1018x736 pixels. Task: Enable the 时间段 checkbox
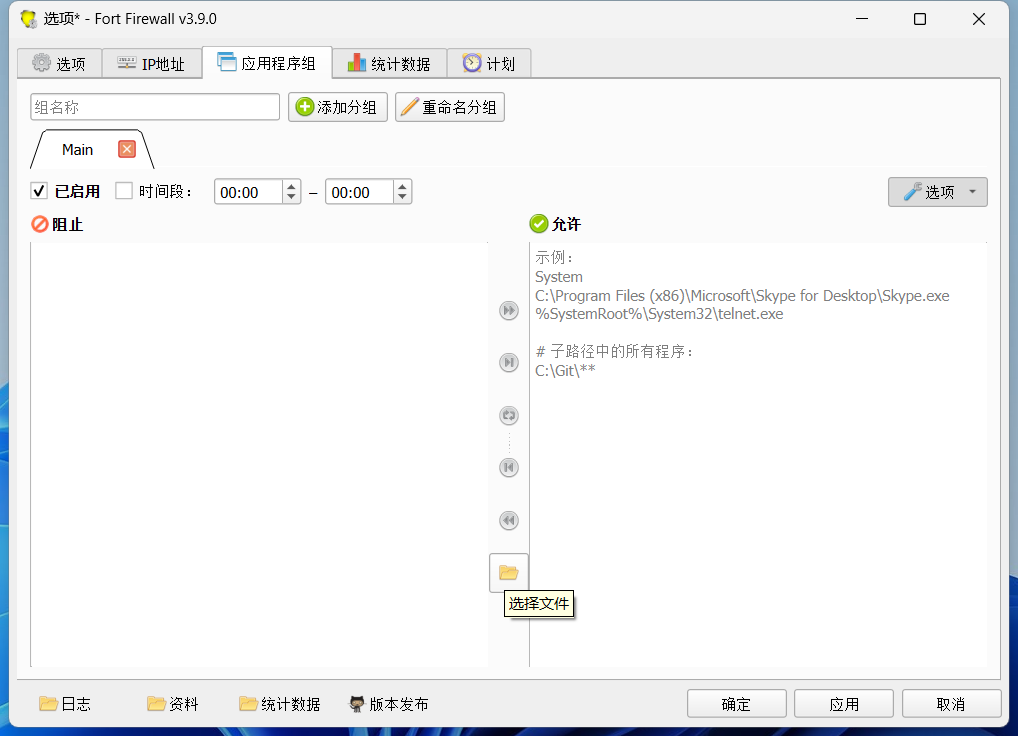point(123,191)
